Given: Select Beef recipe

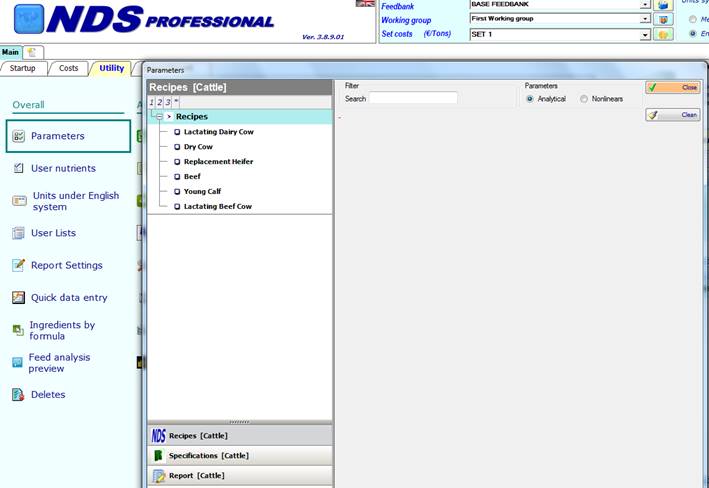Looking at the screenshot, I should (192, 176).
